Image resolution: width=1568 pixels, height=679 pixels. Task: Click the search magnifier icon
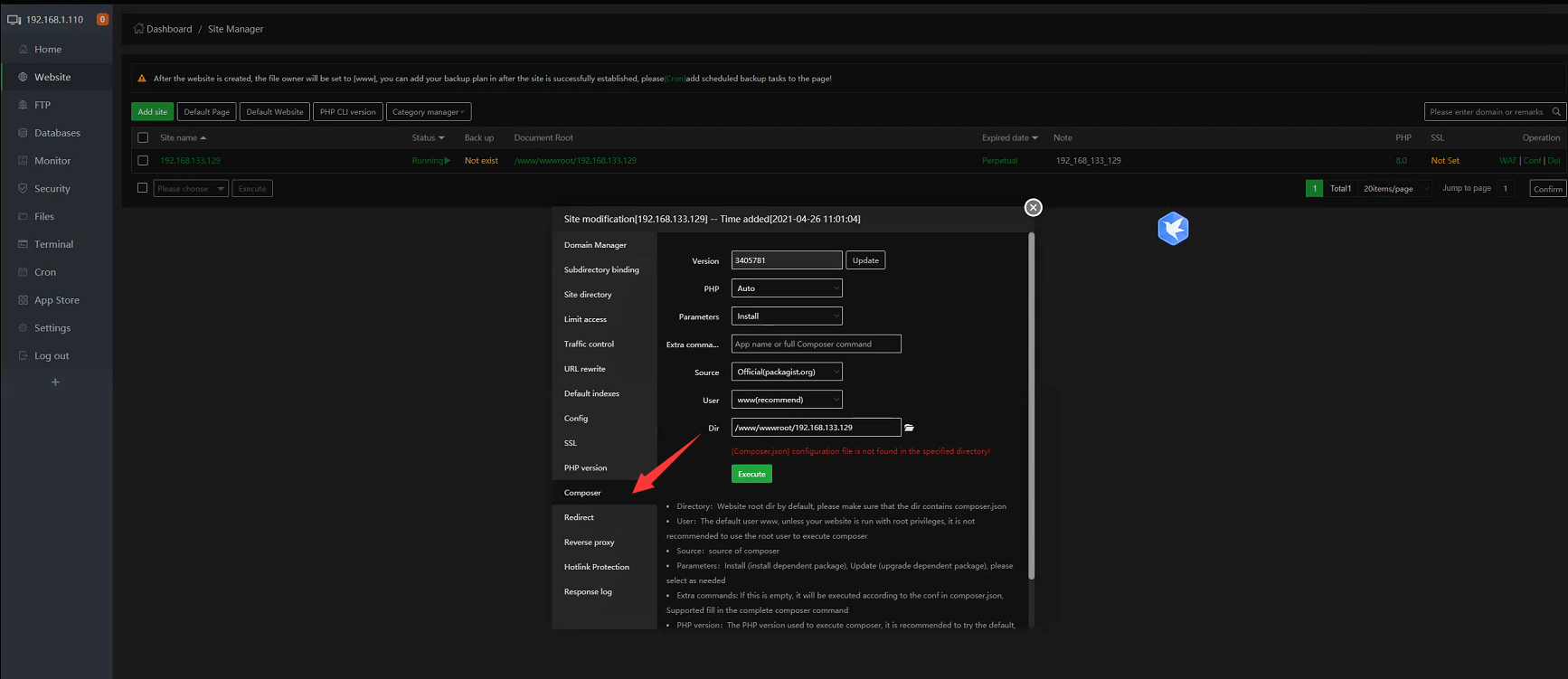click(x=1556, y=112)
